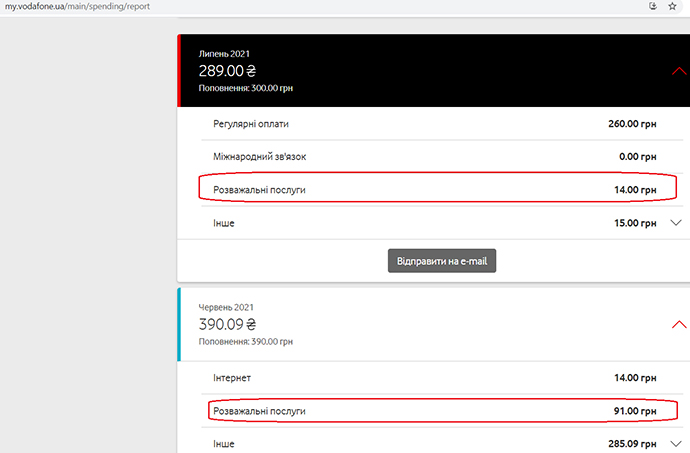This screenshot has height=453, width=690.
Task: Click the Поповнення: 300.00 грн text
Action: [x=245, y=88]
